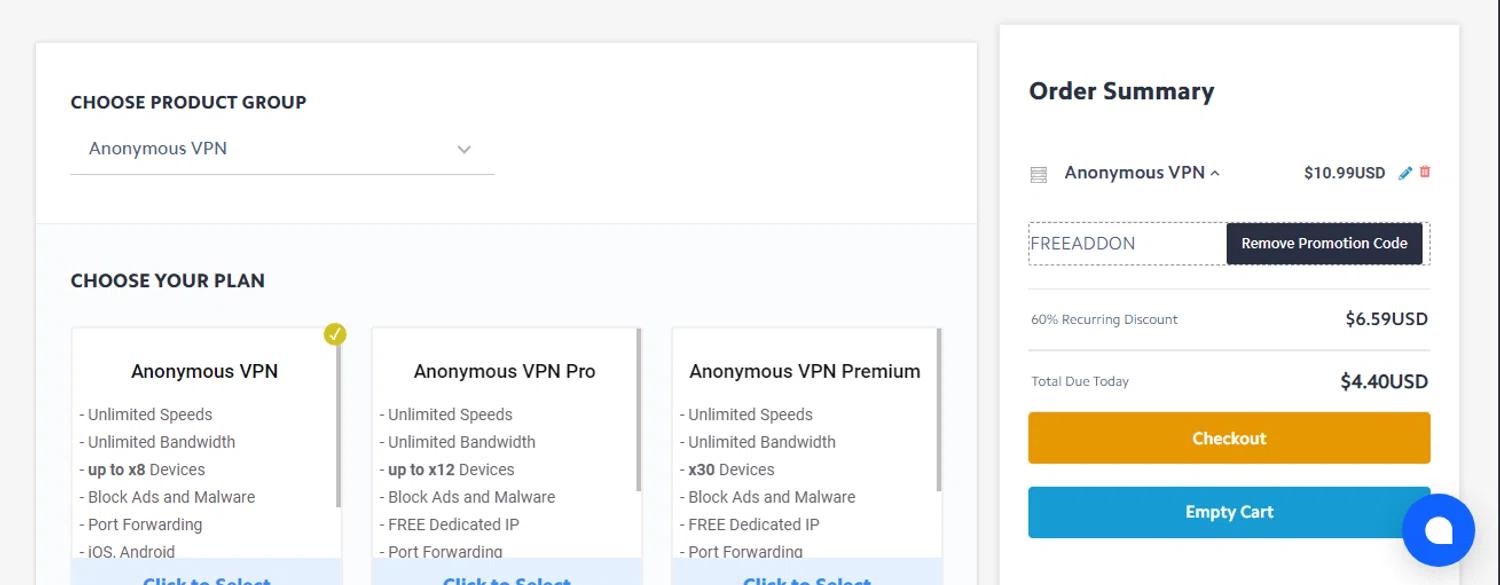Viewport: 1500px width, 585px height.
Task: Click 'up to x8 Devices' feature text
Action: pos(146,470)
